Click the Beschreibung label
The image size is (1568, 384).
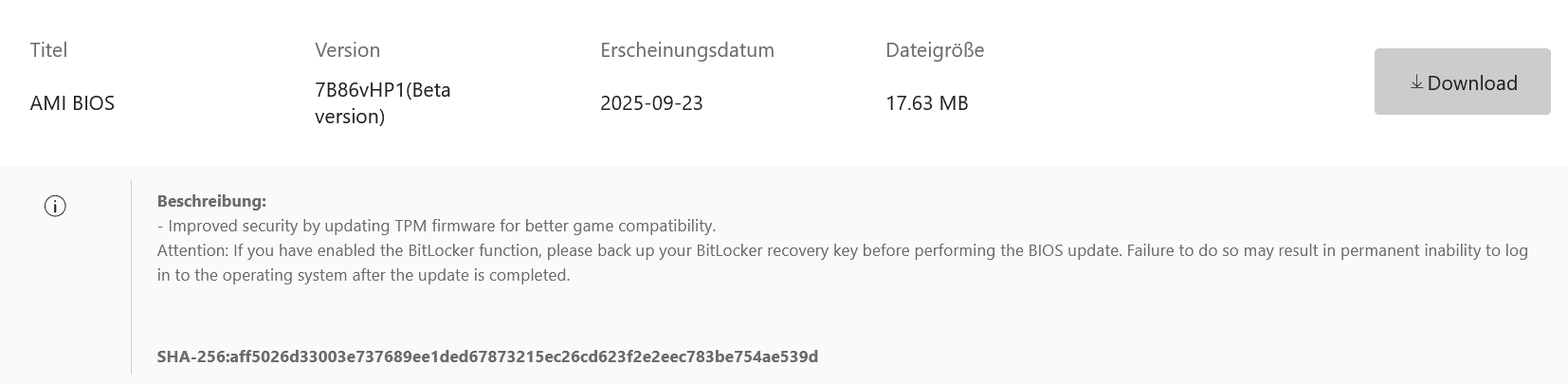211,201
